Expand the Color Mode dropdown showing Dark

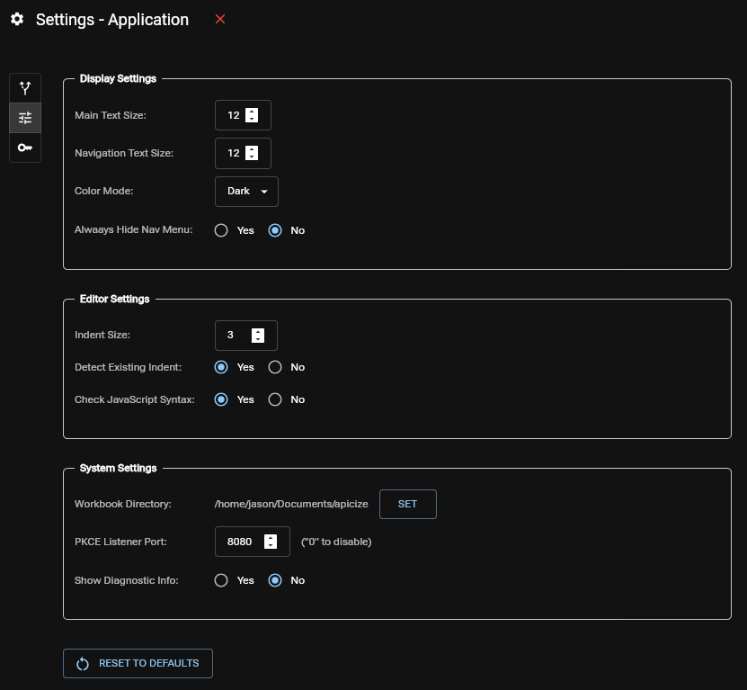[x=246, y=191]
